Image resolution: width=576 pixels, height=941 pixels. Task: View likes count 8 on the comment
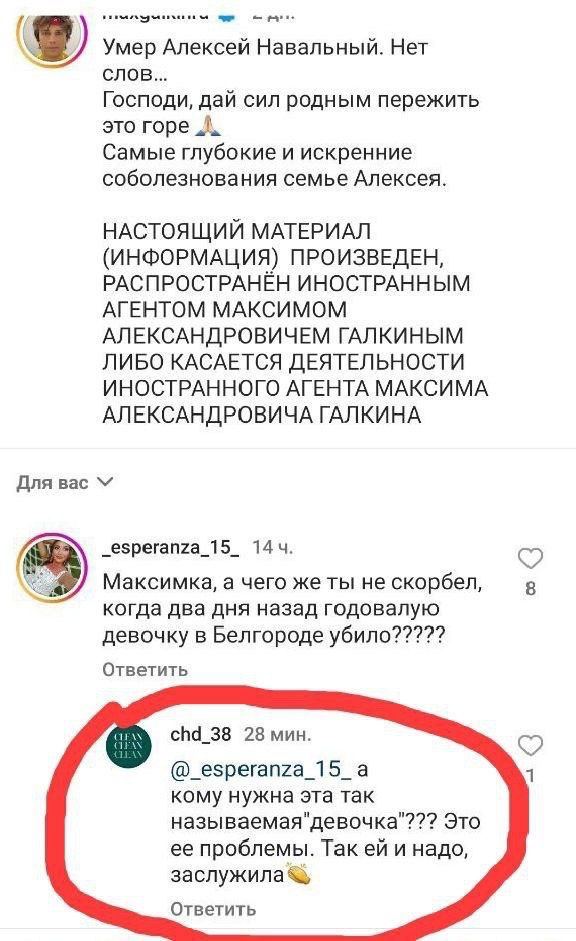(530, 588)
